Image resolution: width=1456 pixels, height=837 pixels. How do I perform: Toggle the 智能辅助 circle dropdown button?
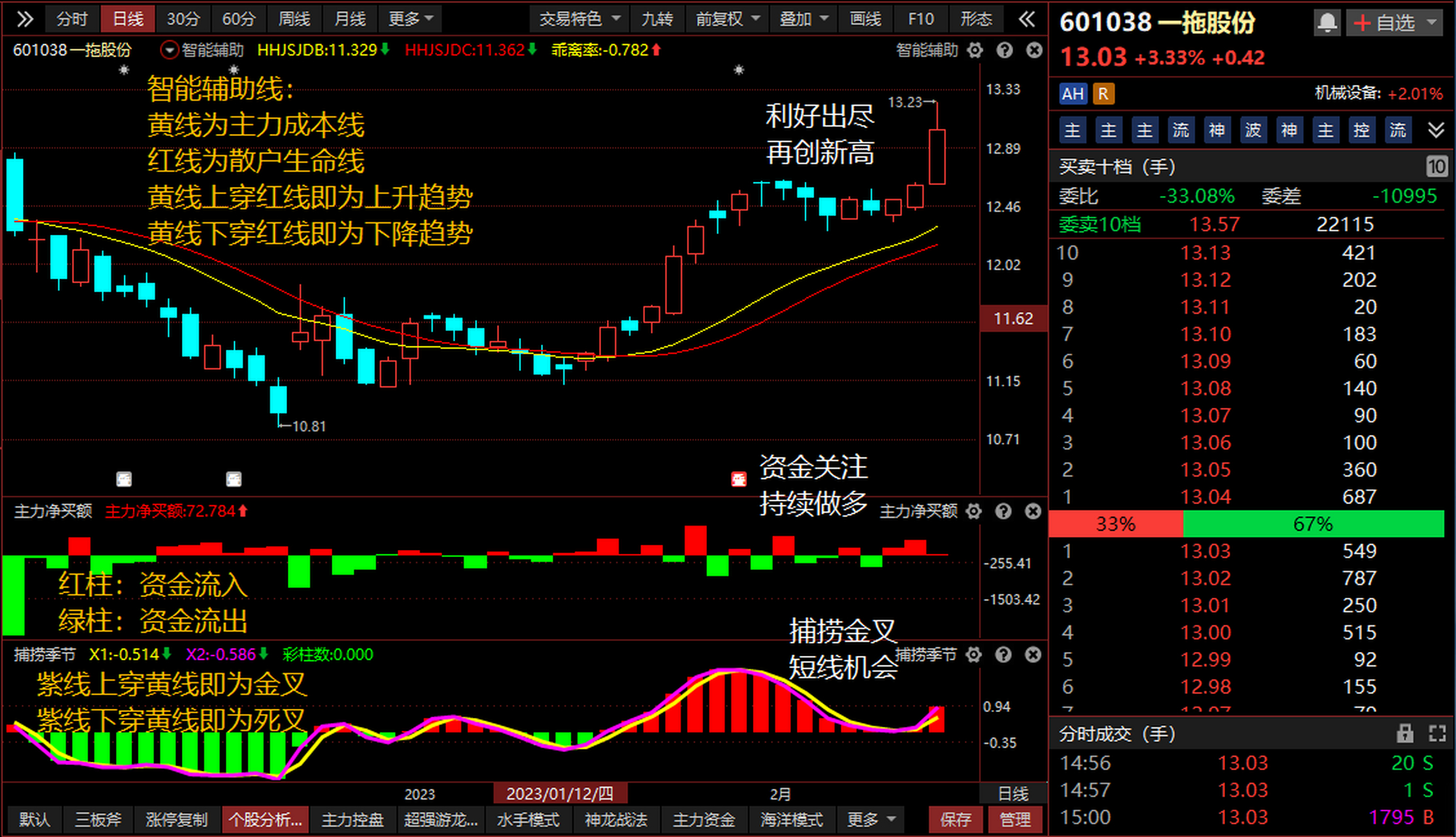pos(169,50)
